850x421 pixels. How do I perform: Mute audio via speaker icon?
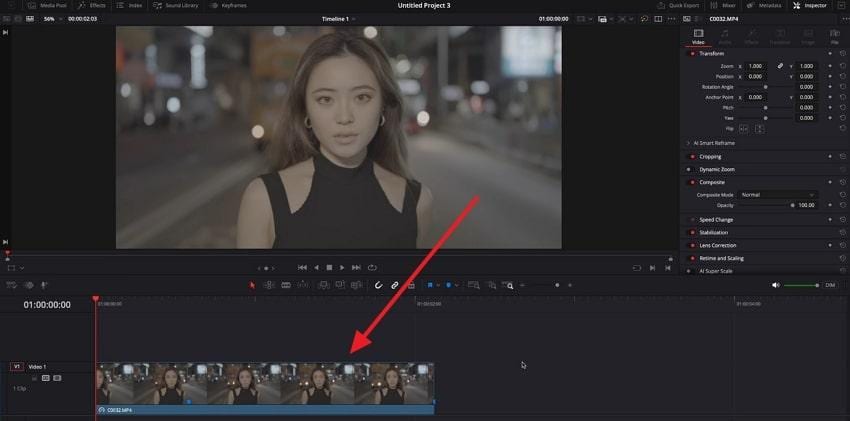[776, 285]
